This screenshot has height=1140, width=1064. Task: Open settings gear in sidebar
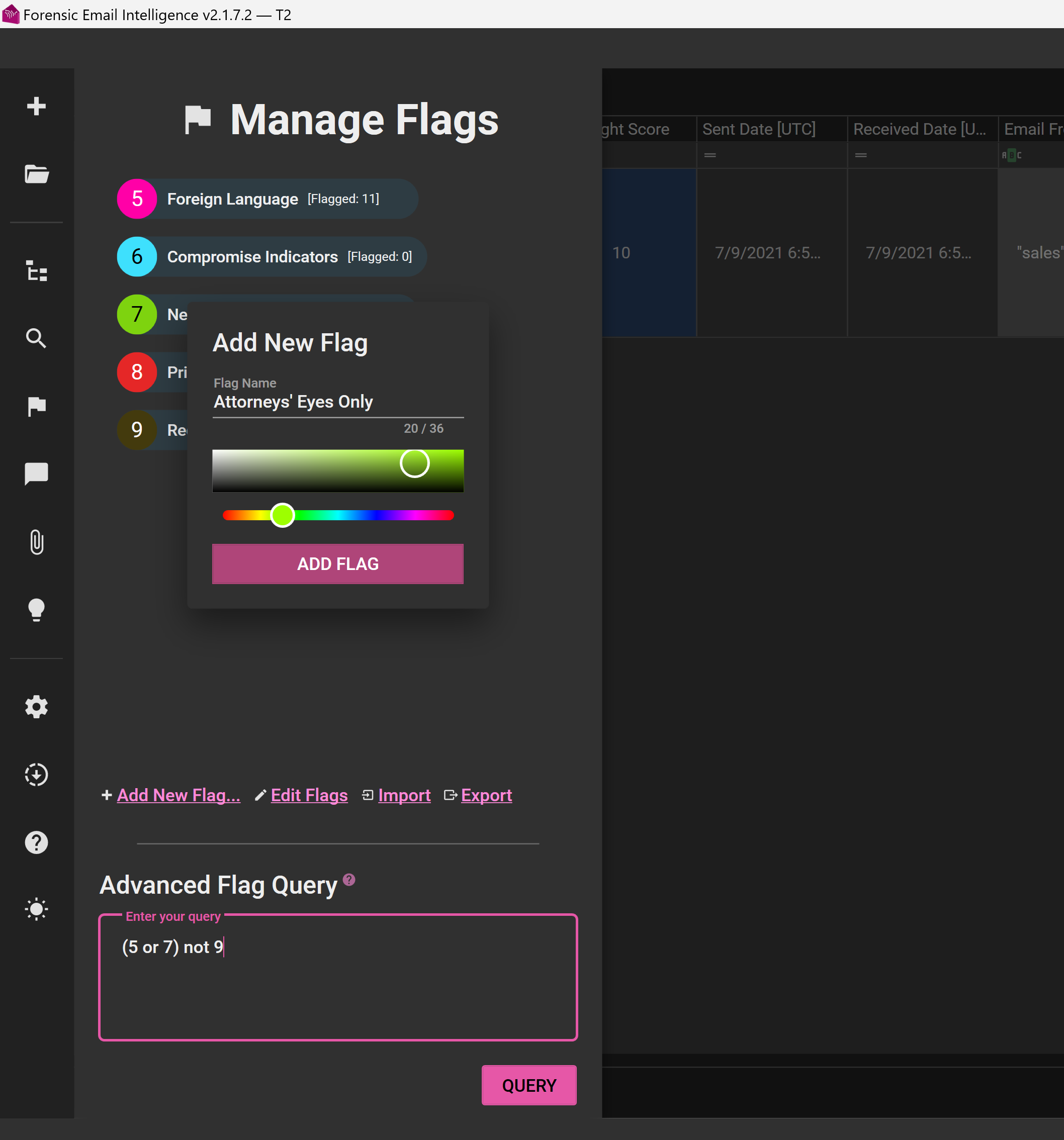coord(36,707)
